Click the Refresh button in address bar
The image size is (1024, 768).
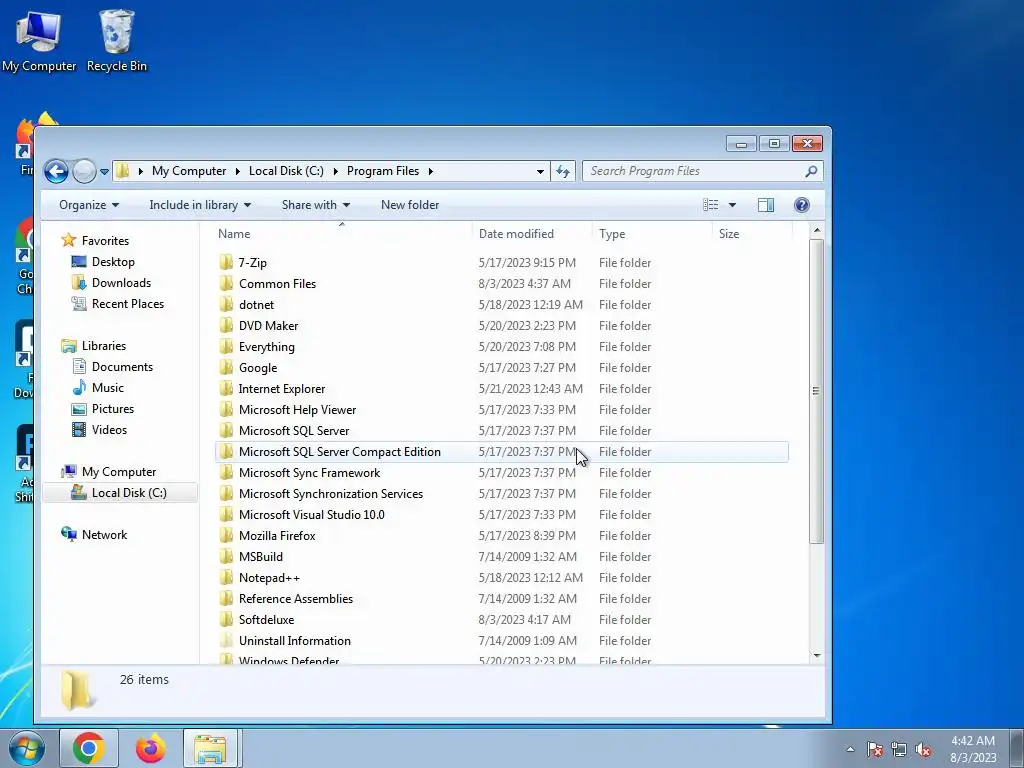pos(563,171)
